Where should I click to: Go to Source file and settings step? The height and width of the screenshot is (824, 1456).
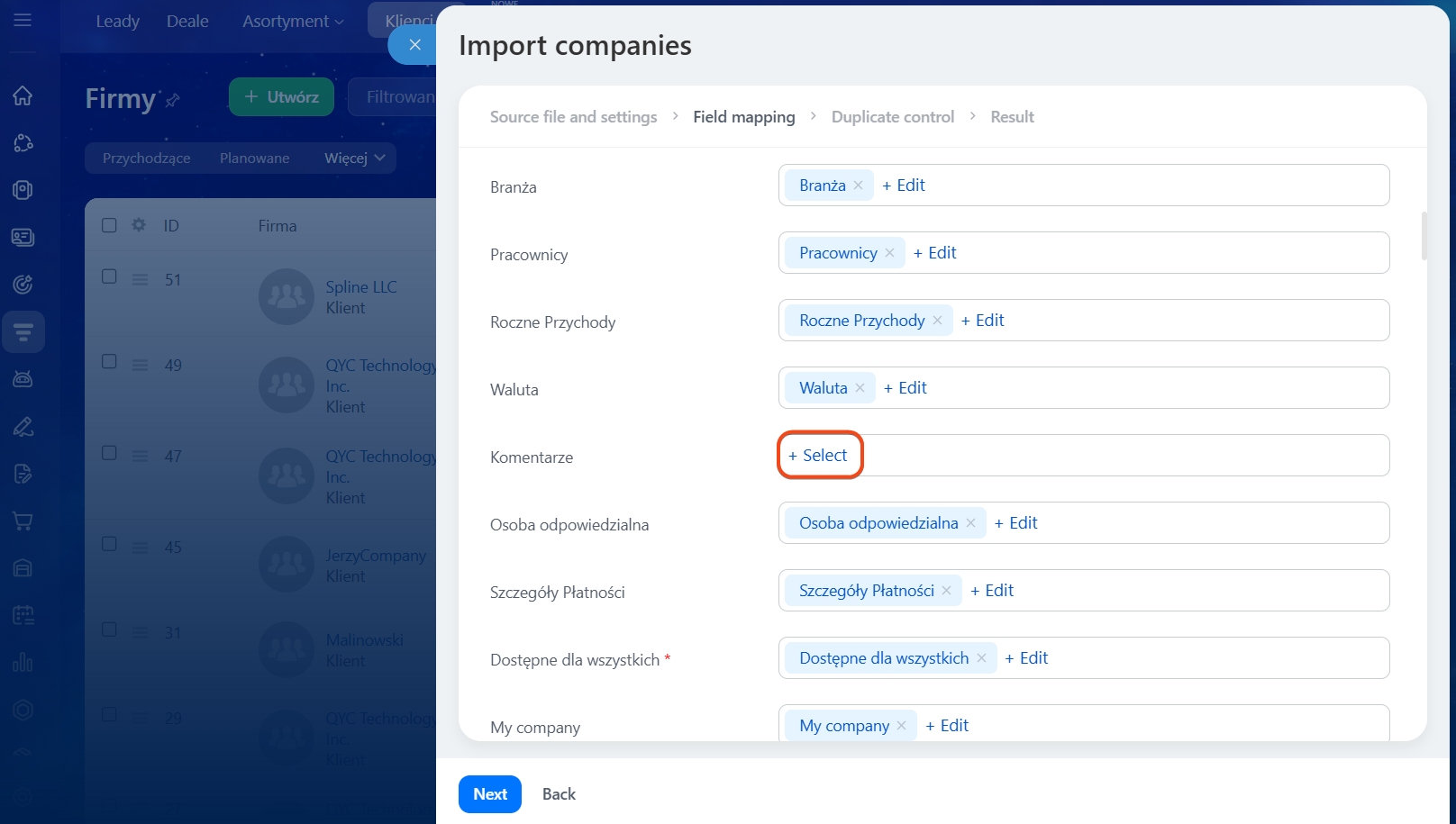click(573, 117)
